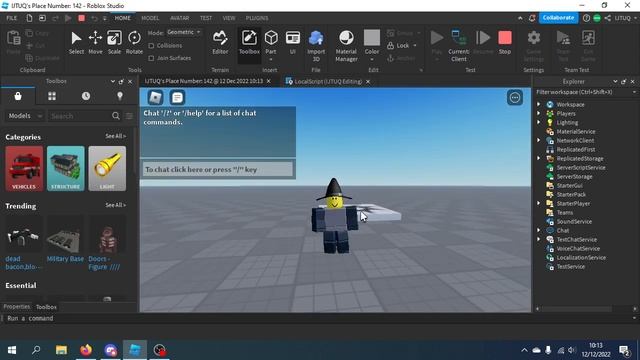This screenshot has height=360, width=640.
Task: Open the Terrain Editor
Action: coord(220,42)
